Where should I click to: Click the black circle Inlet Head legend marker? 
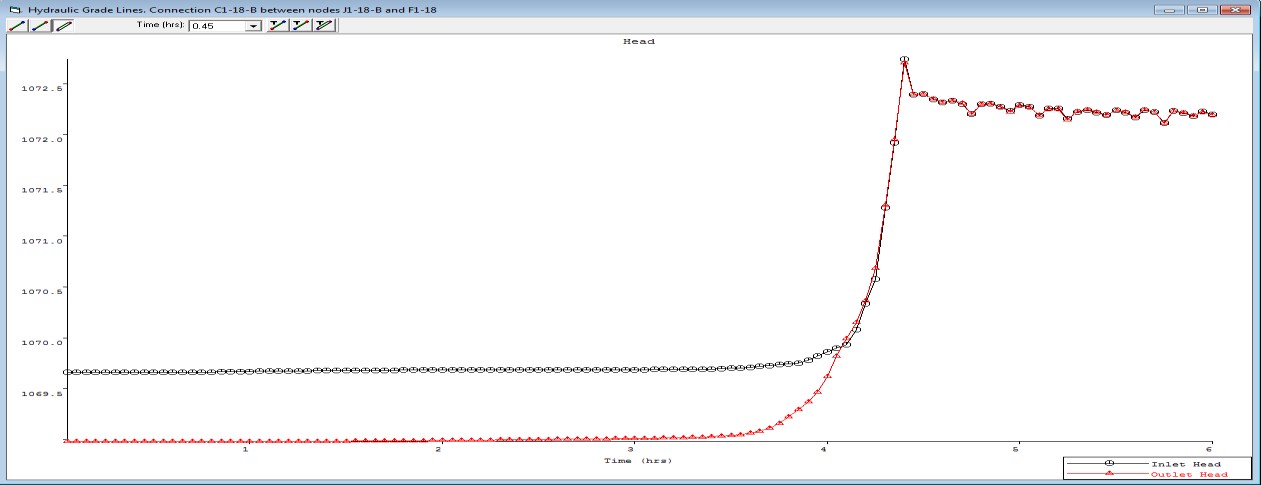coord(1109,464)
